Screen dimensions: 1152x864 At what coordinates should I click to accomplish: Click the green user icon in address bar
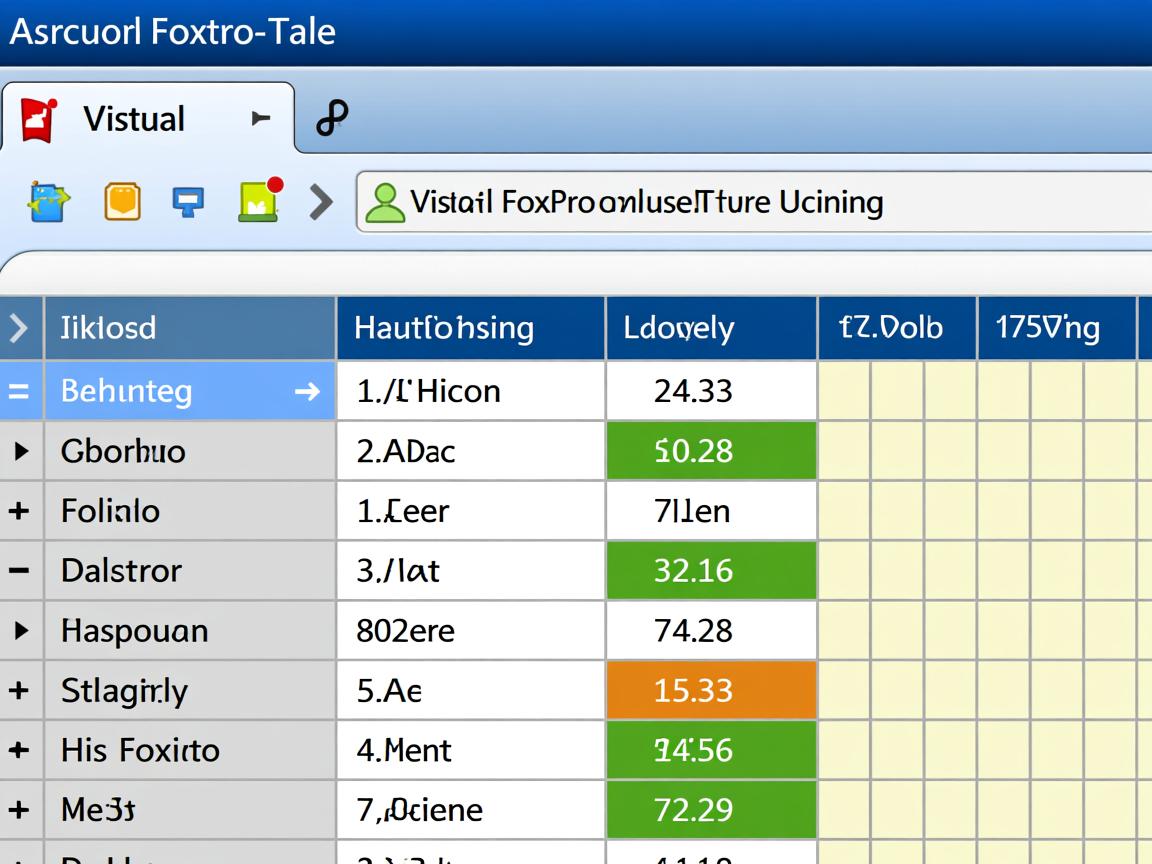tap(390, 201)
